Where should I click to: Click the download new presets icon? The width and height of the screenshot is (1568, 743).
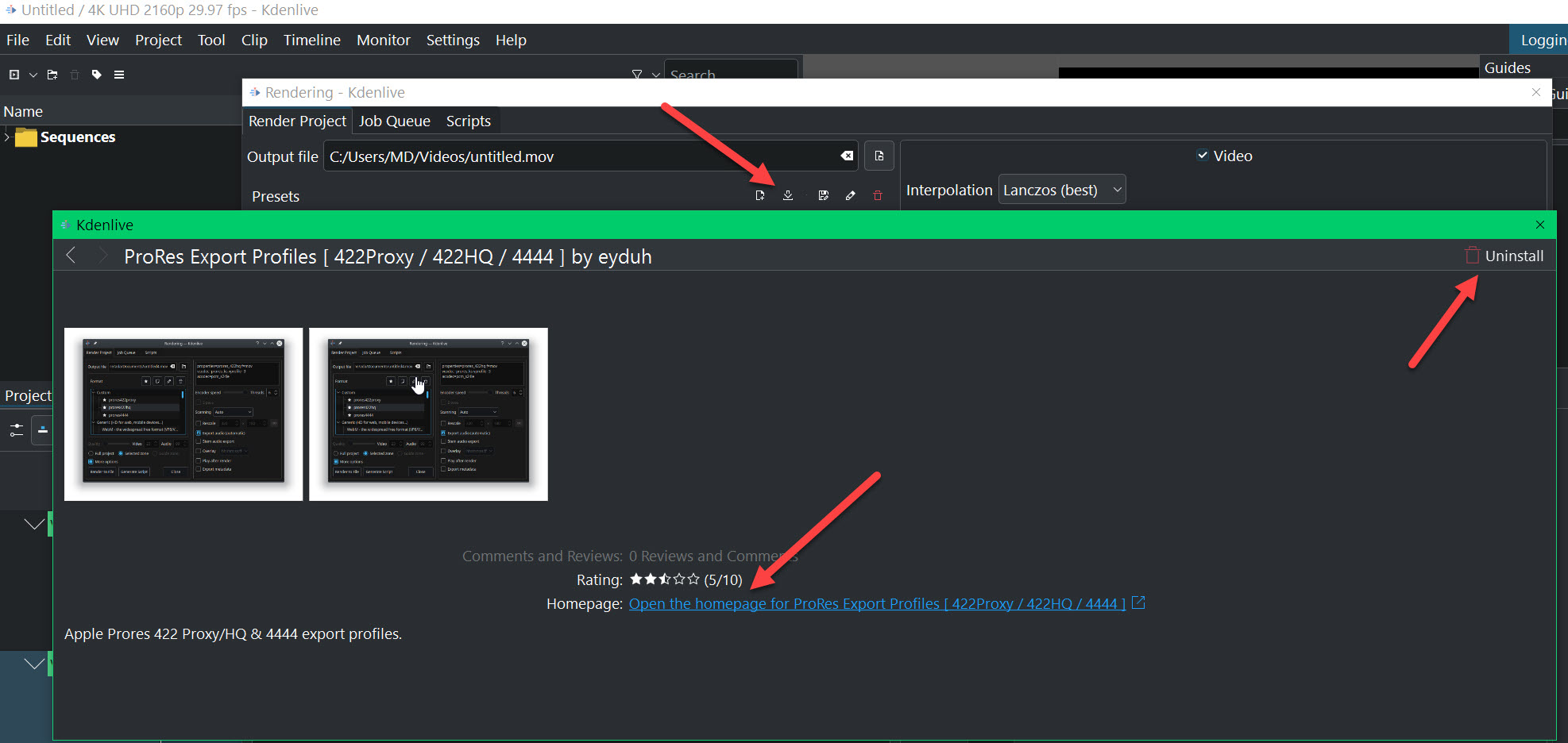coord(788,195)
